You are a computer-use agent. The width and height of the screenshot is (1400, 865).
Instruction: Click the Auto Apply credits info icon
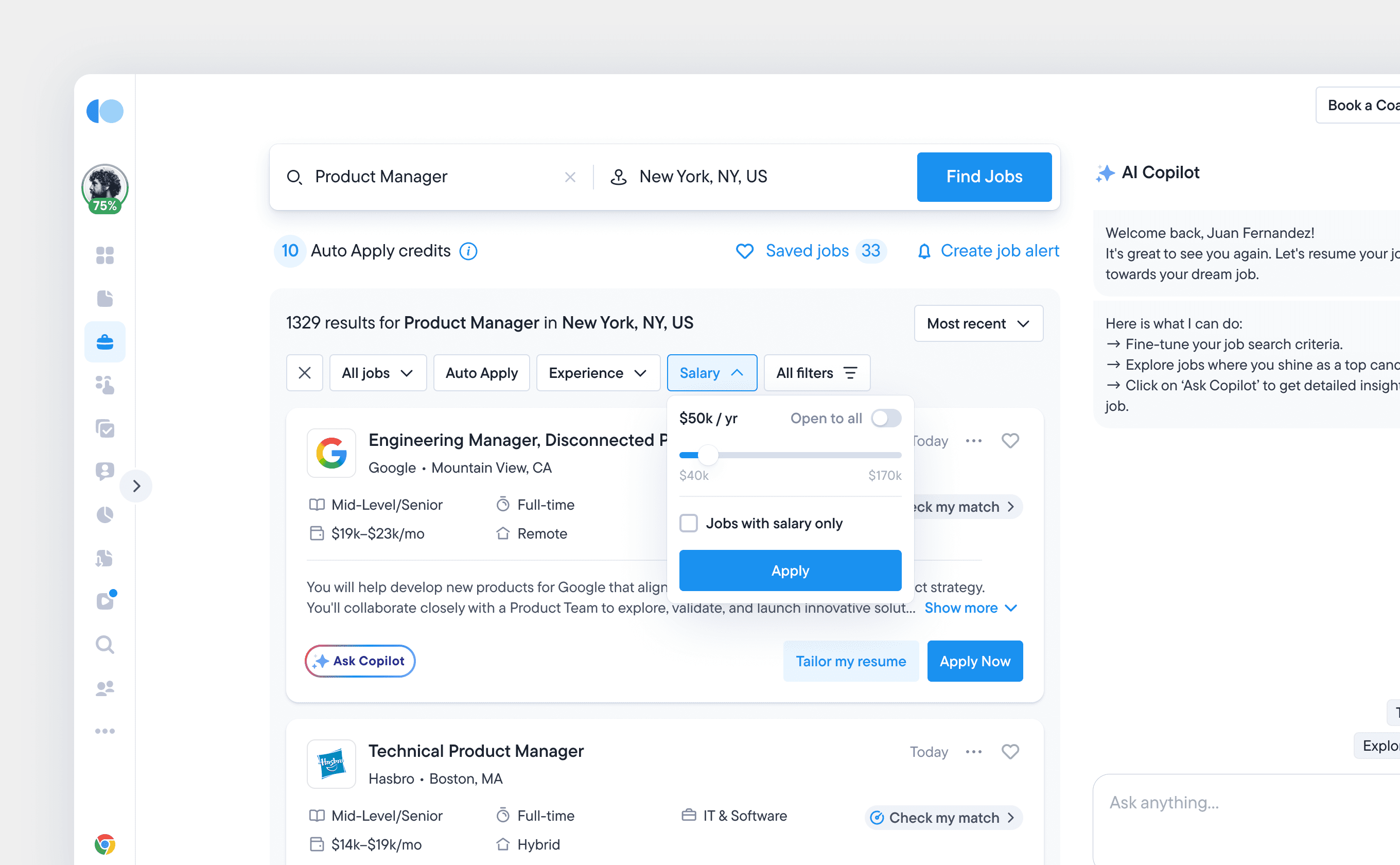pos(468,251)
